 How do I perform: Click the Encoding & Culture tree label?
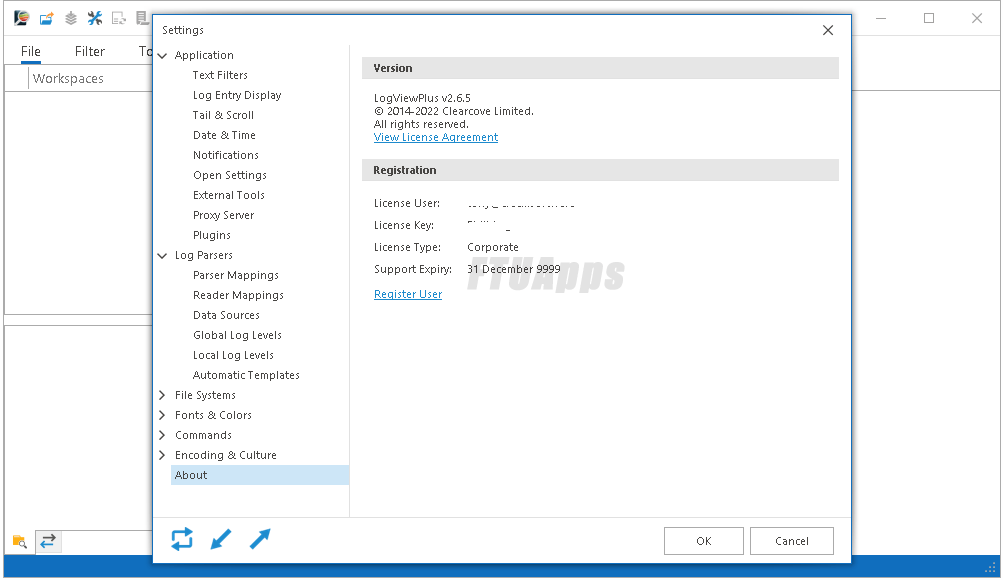tap(226, 455)
